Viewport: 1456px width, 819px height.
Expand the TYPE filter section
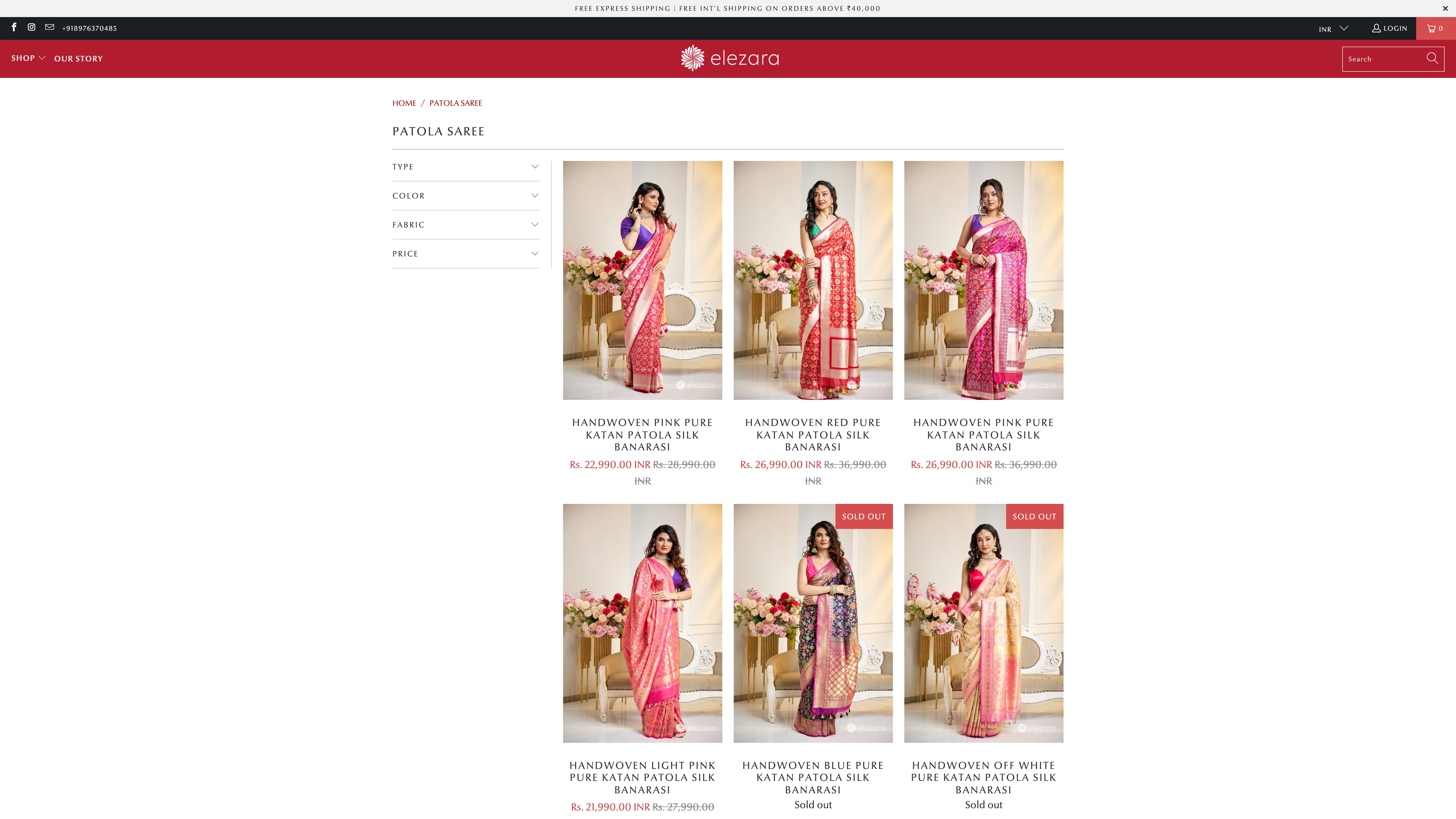(x=535, y=166)
